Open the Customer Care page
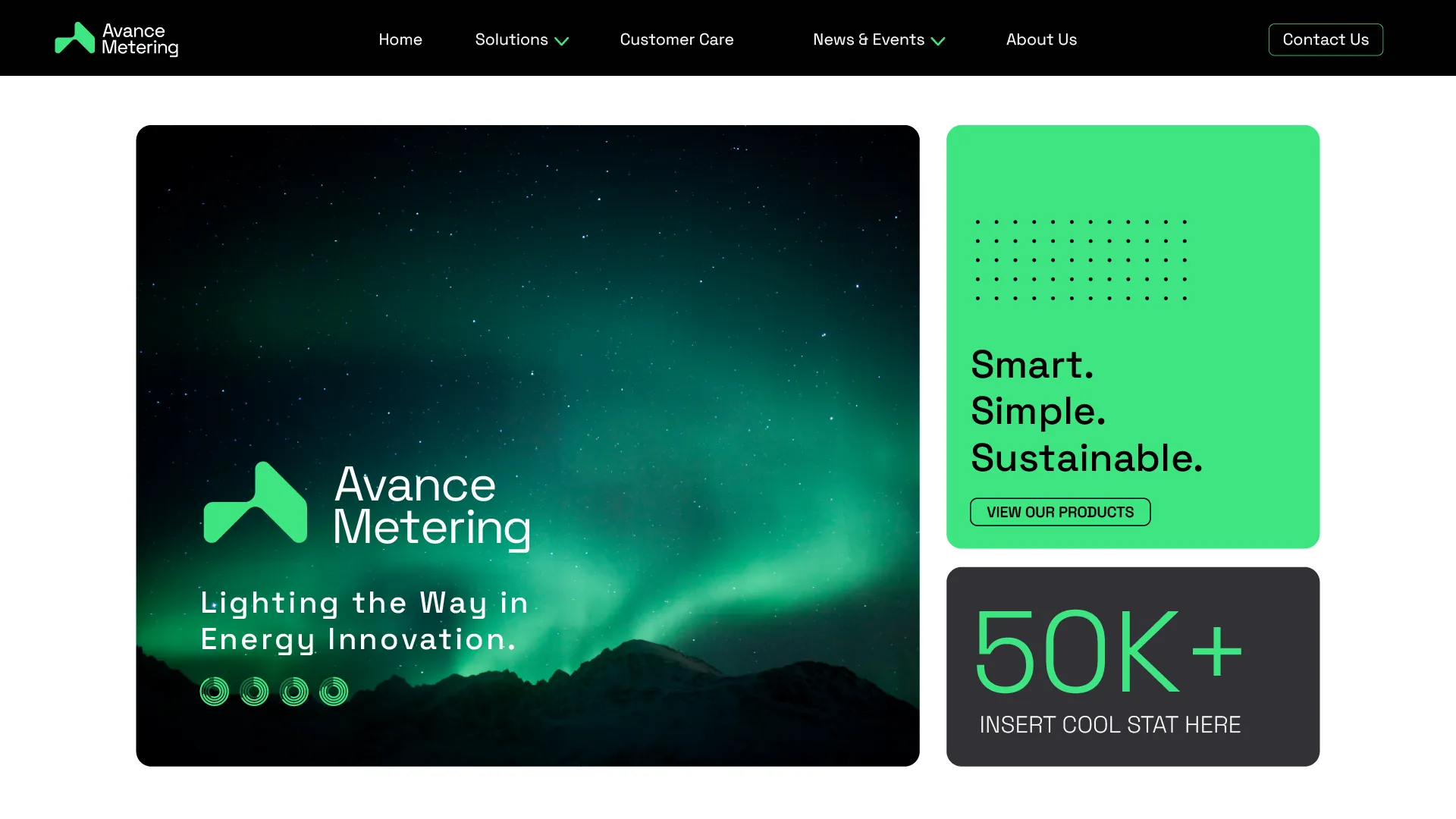 point(676,39)
